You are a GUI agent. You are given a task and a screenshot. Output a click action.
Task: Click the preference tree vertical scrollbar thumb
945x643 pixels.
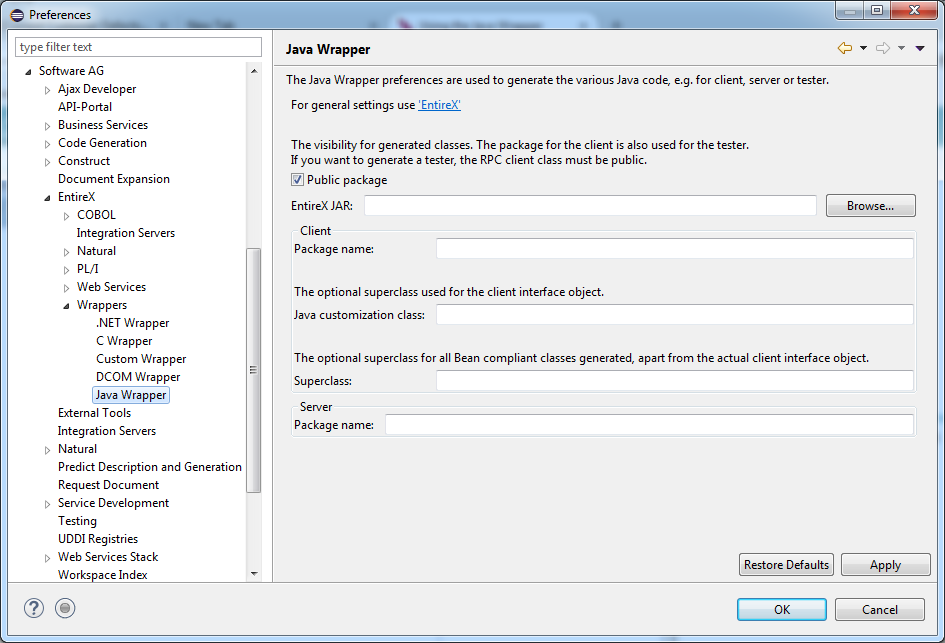point(254,370)
